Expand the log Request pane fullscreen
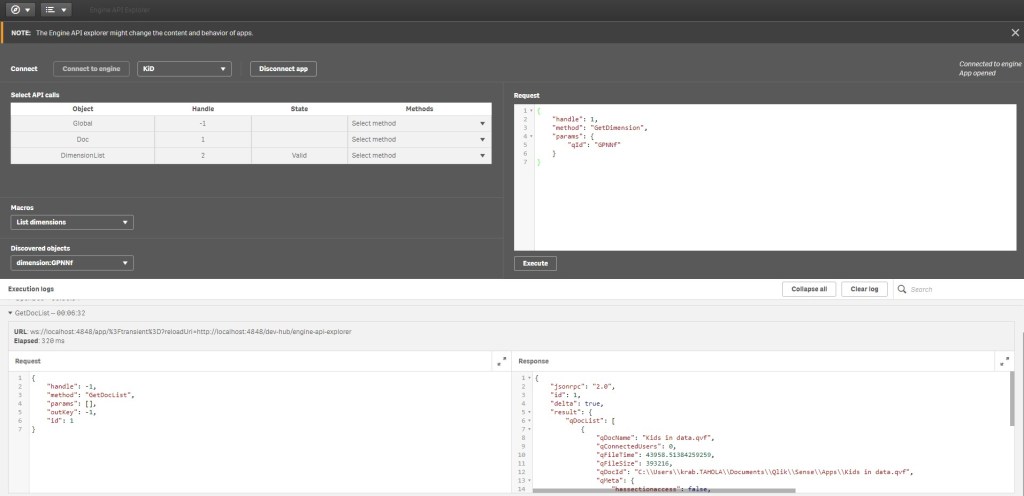 [x=501, y=361]
